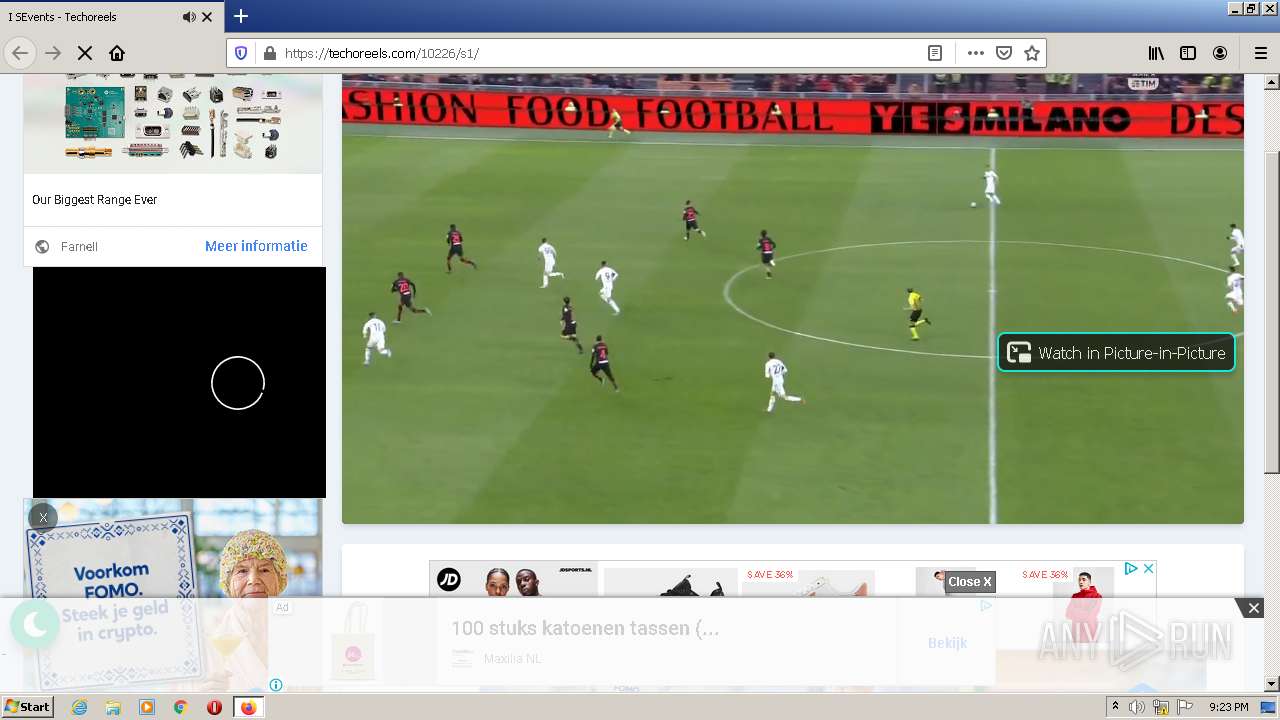Open the system volume control
The width and height of the screenshot is (1280, 720).
click(x=1137, y=707)
